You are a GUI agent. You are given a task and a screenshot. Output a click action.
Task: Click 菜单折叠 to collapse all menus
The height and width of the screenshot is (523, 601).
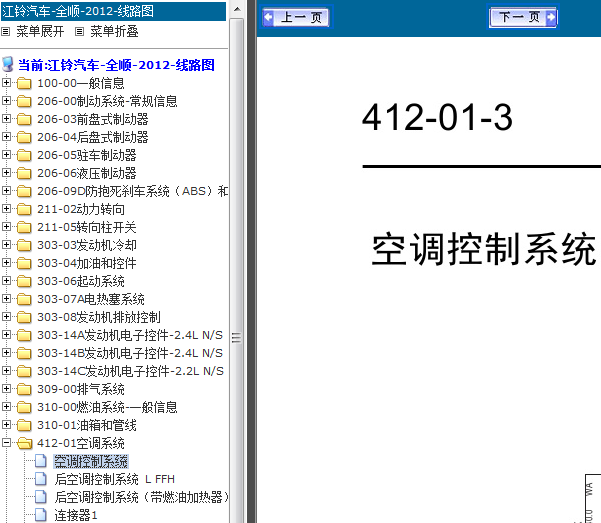(x=114, y=31)
